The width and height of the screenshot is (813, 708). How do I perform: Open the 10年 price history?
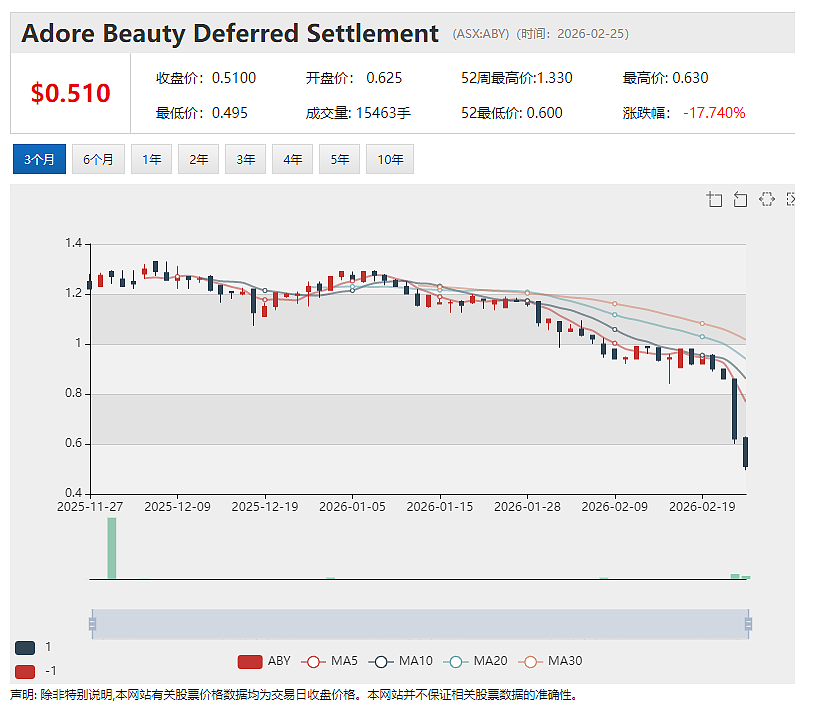click(x=390, y=159)
